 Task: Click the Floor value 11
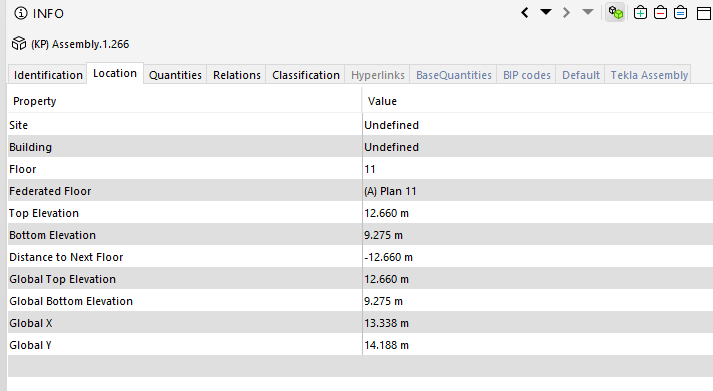coord(370,169)
